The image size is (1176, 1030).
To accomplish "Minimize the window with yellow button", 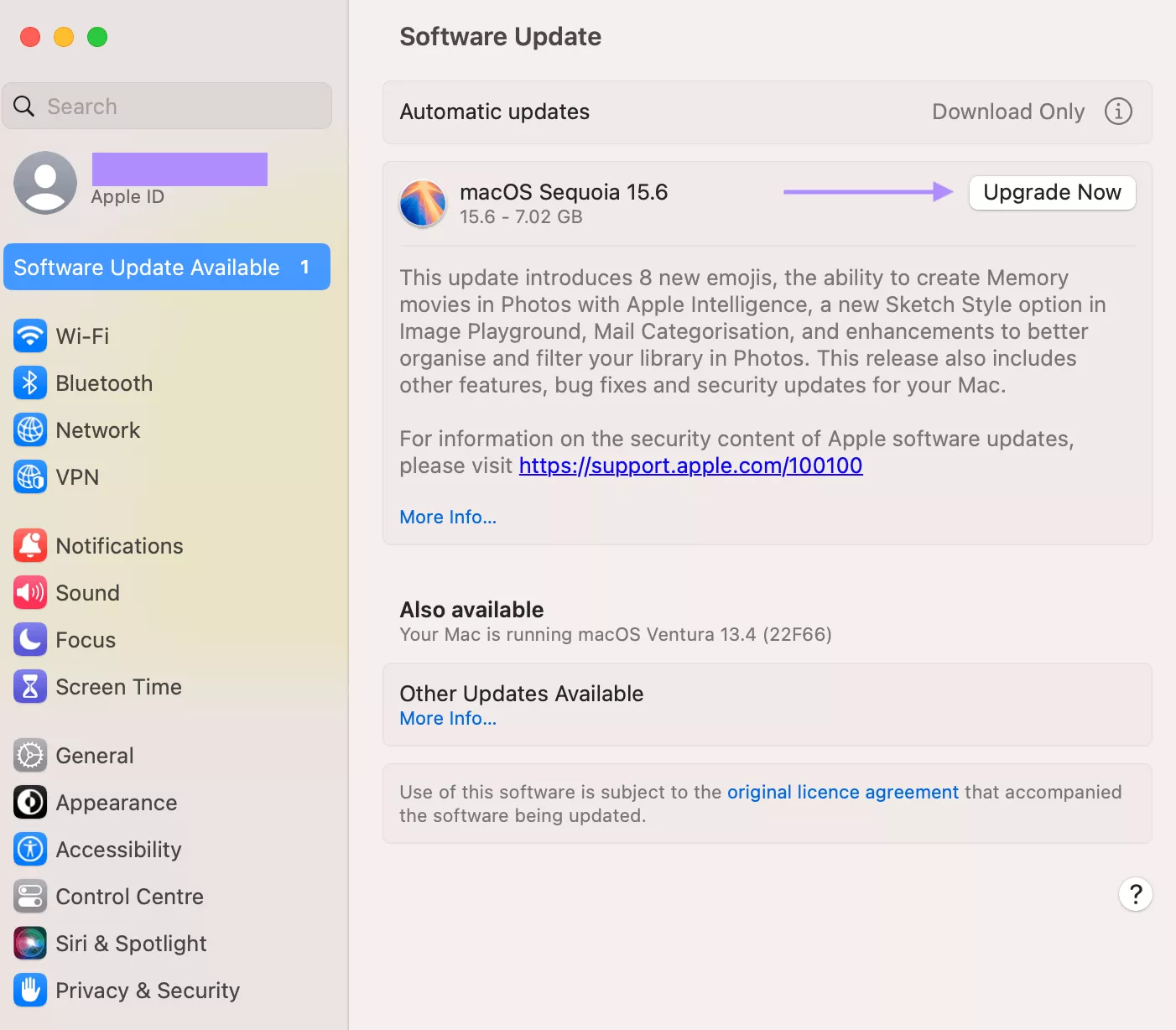I will pos(64,37).
